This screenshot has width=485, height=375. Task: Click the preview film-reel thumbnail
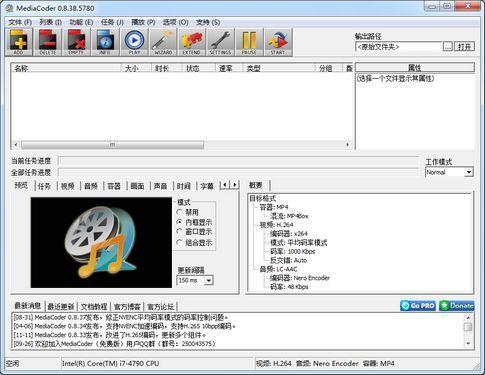pos(101,243)
